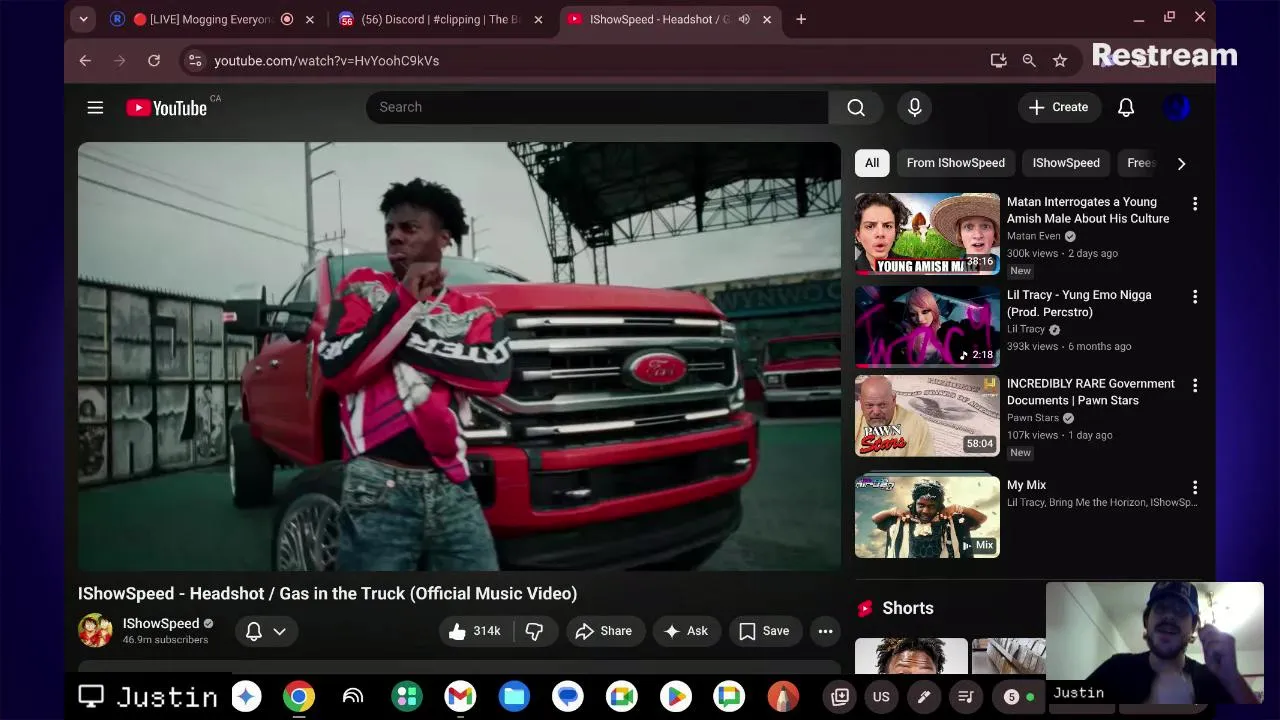
Task: Select From IShowSpeed filter chip
Action: (x=955, y=163)
